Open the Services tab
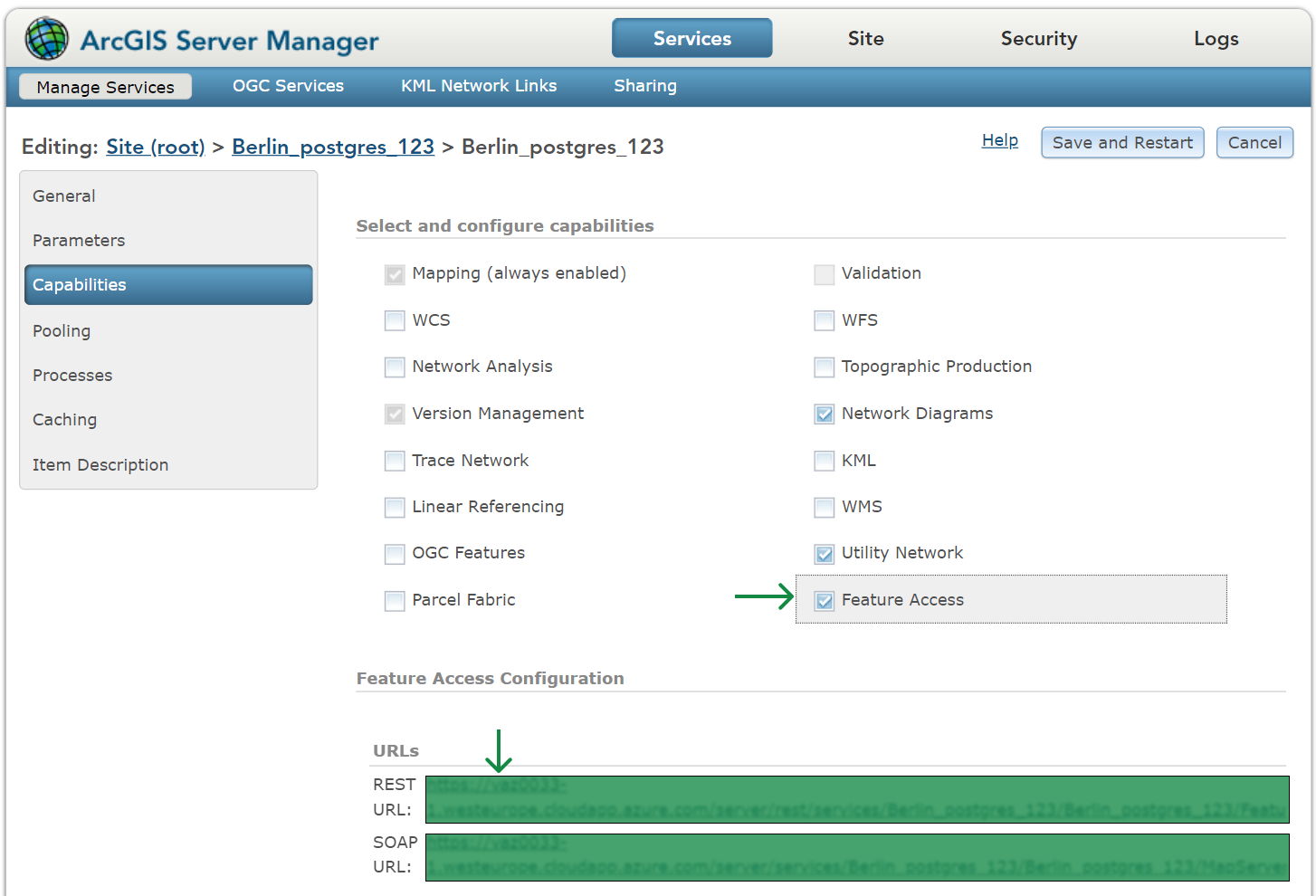The height and width of the screenshot is (896, 1316). (692, 38)
